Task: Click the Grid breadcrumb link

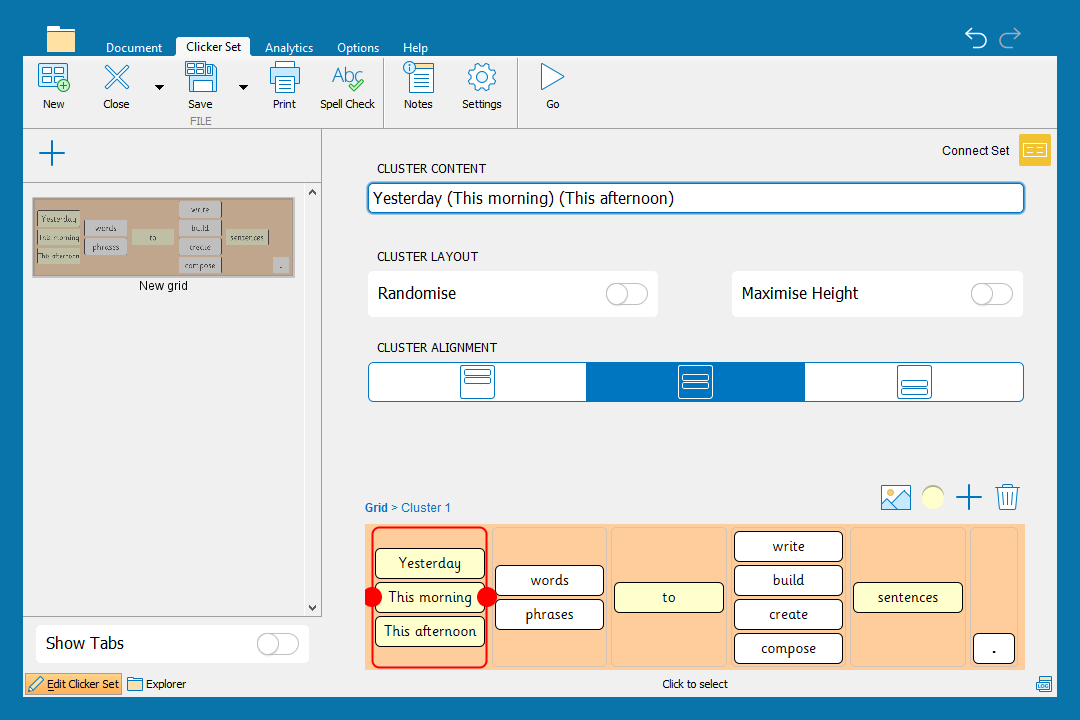Action: click(376, 508)
